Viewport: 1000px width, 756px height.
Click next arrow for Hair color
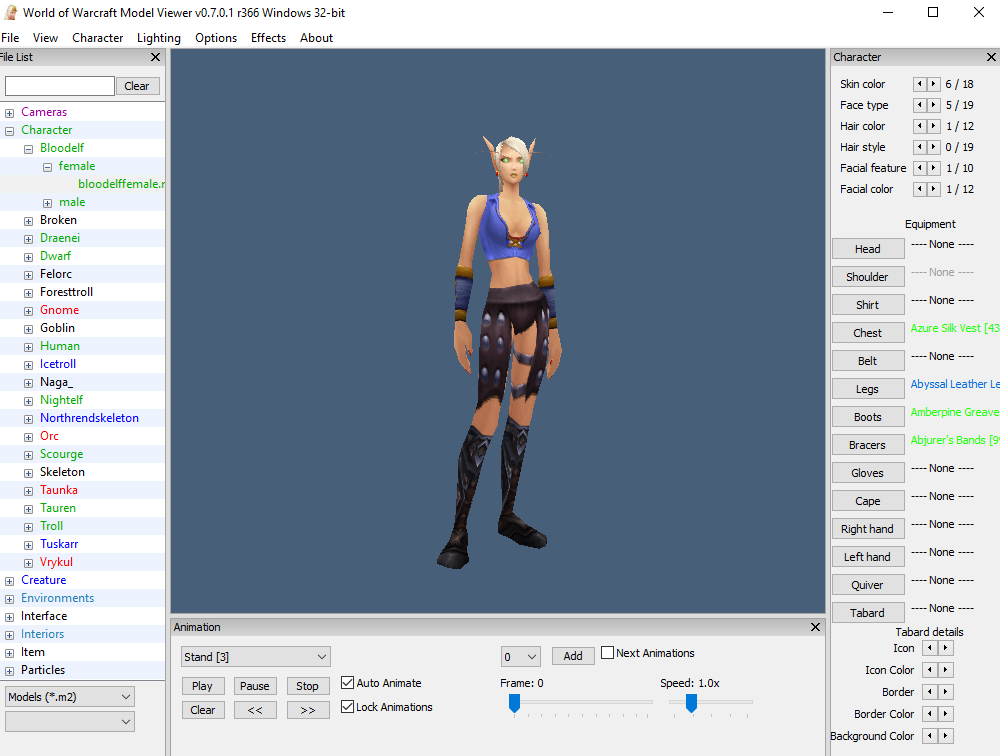[934, 126]
